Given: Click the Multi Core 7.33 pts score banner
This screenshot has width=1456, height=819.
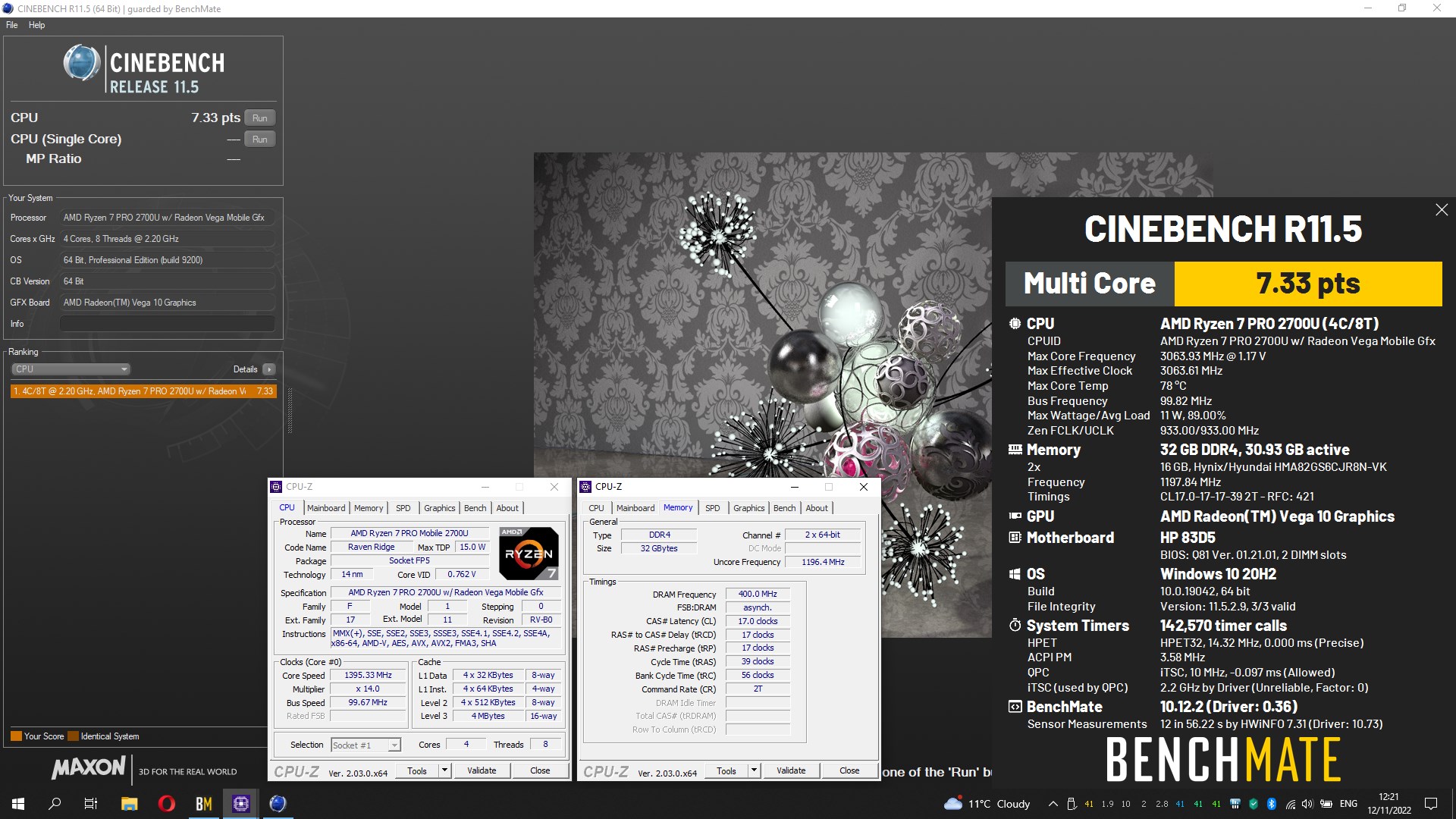Looking at the screenshot, I should 1223,284.
